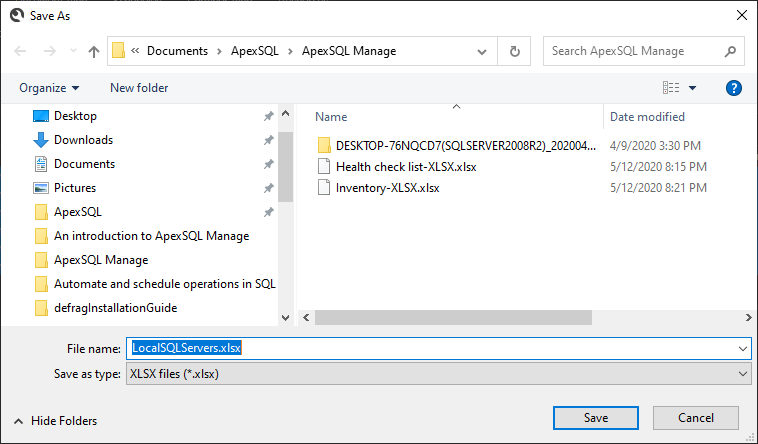
Task: Open the DESKTOP-76NQCD7 folder
Action: point(457,146)
